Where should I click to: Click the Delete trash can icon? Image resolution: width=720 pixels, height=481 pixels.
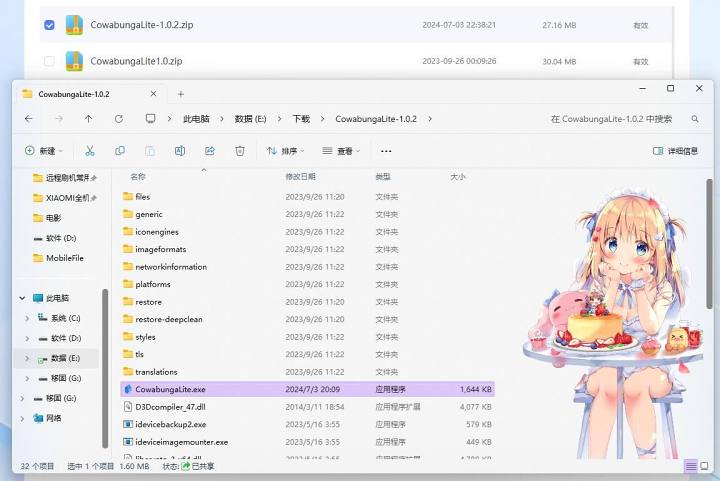point(240,151)
